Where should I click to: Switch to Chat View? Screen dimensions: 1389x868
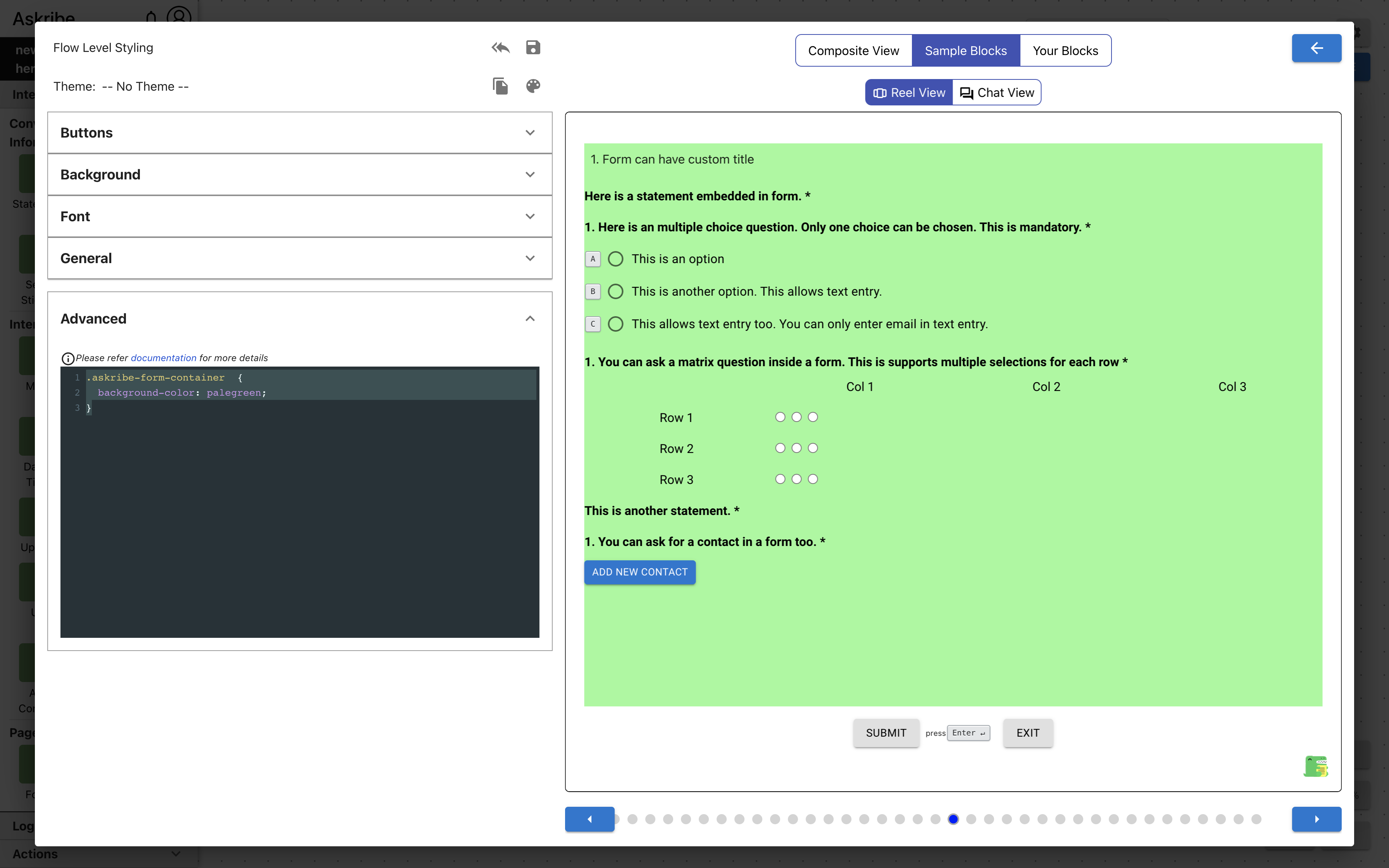coord(997,93)
